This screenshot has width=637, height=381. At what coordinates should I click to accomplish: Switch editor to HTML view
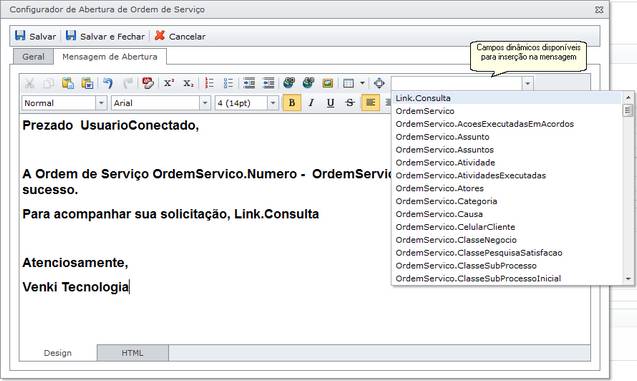point(132,353)
